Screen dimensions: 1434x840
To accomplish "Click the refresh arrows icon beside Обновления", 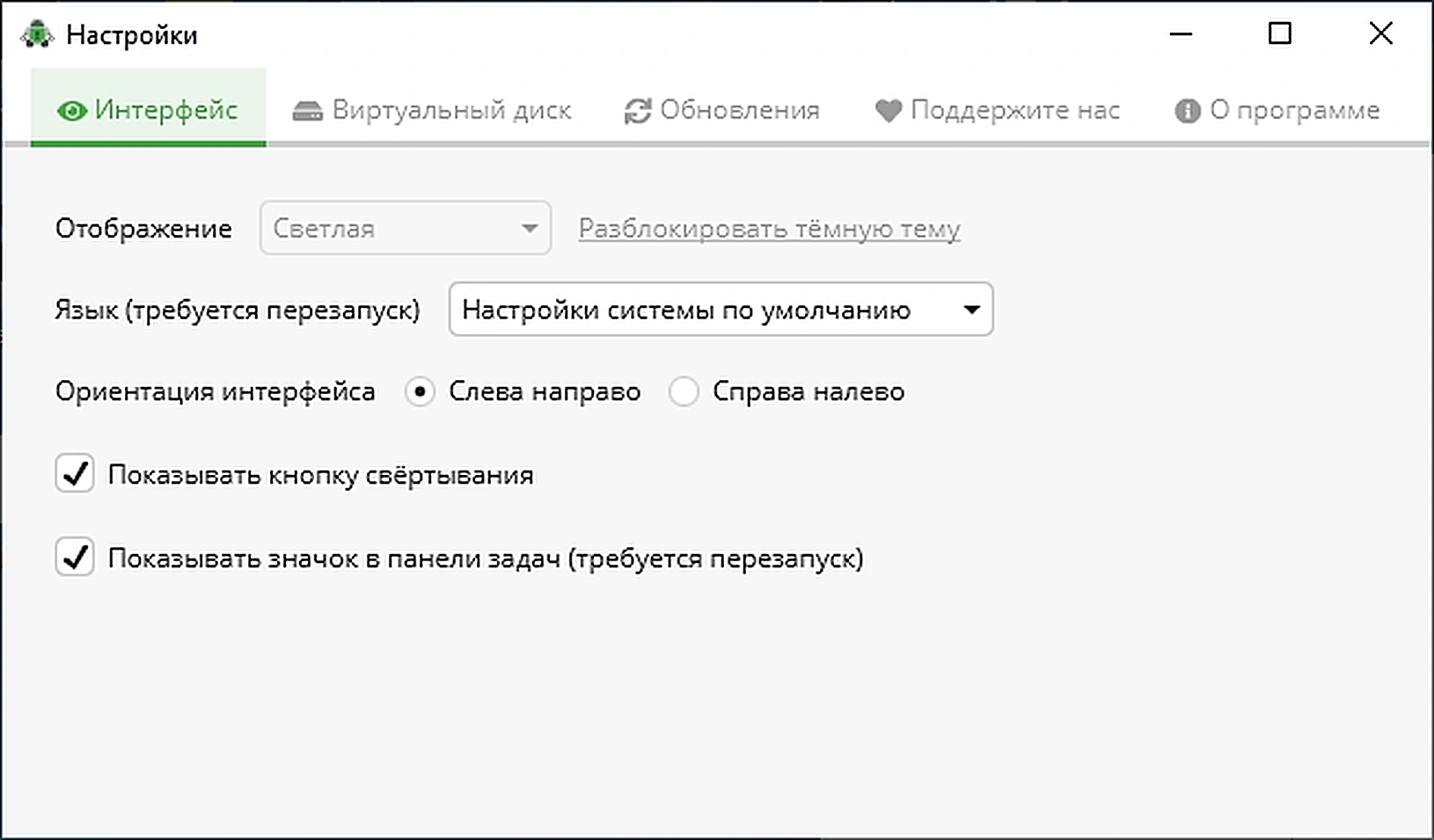I will coord(637,111).
